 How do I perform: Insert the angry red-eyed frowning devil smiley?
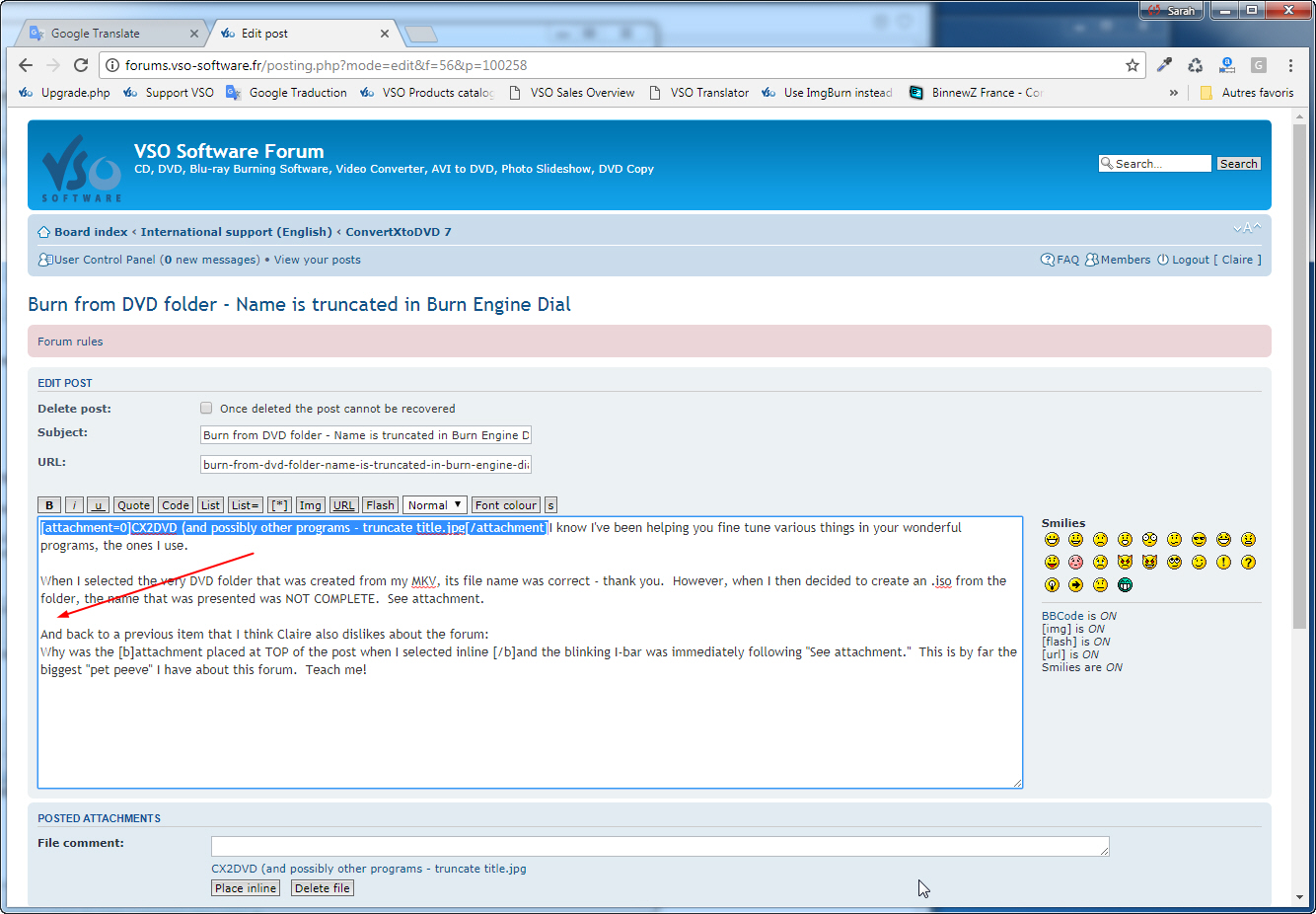(1125, 563)
